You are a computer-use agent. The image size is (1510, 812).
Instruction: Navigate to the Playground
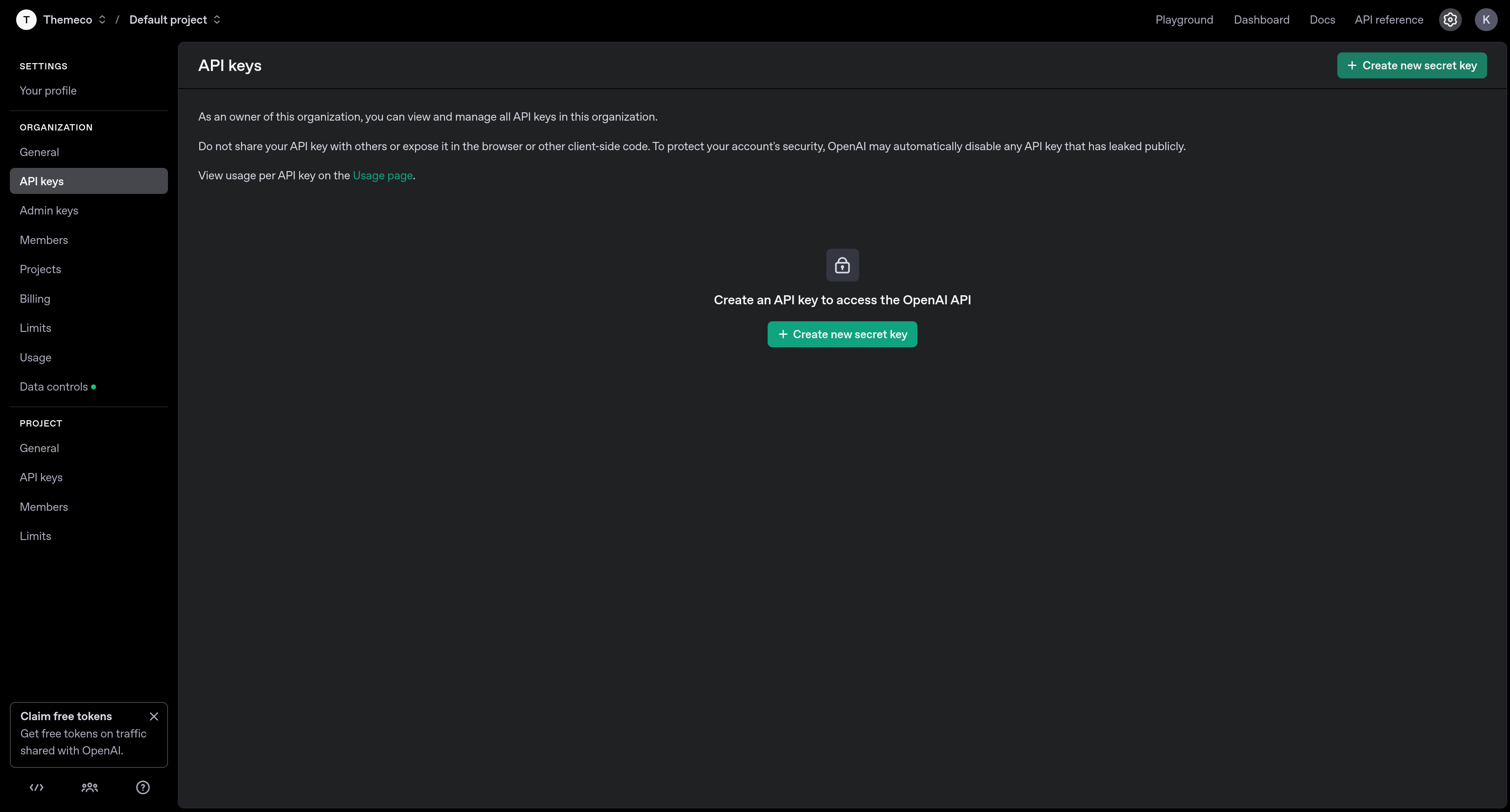tap(1184, 19)
